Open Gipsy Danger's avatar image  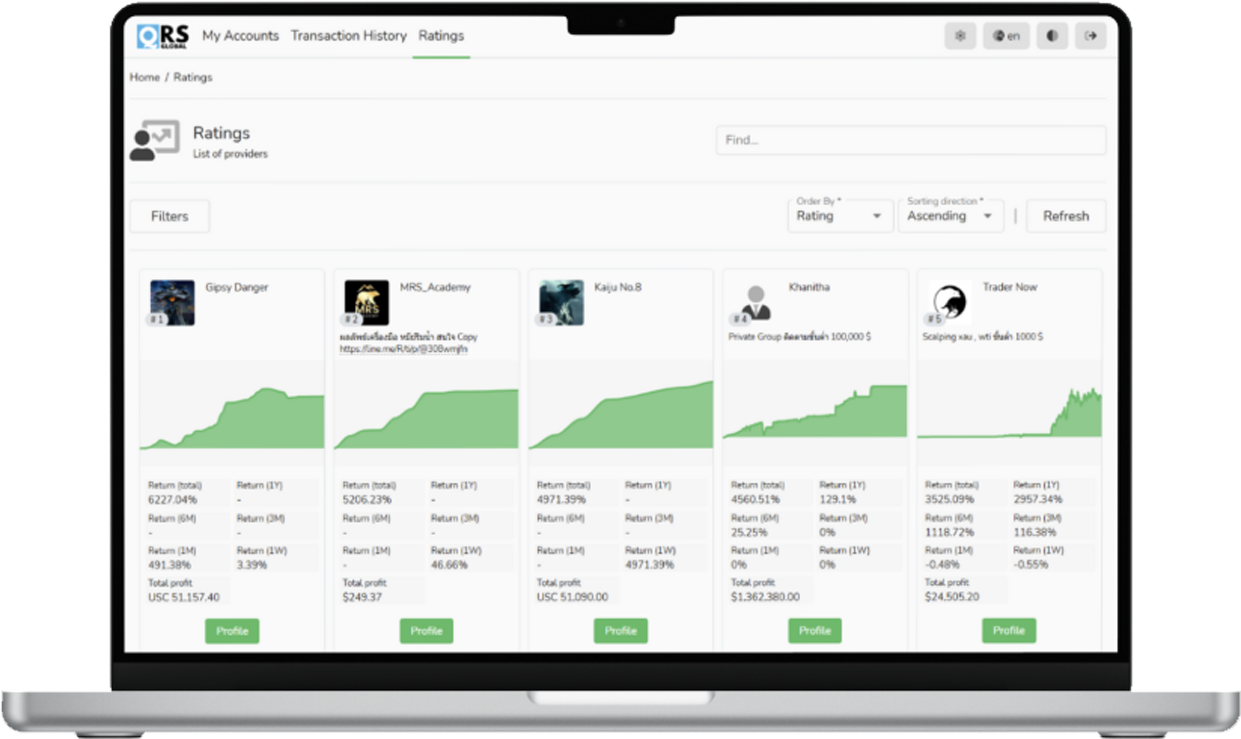pyautogui.click(x=172, y=302)
